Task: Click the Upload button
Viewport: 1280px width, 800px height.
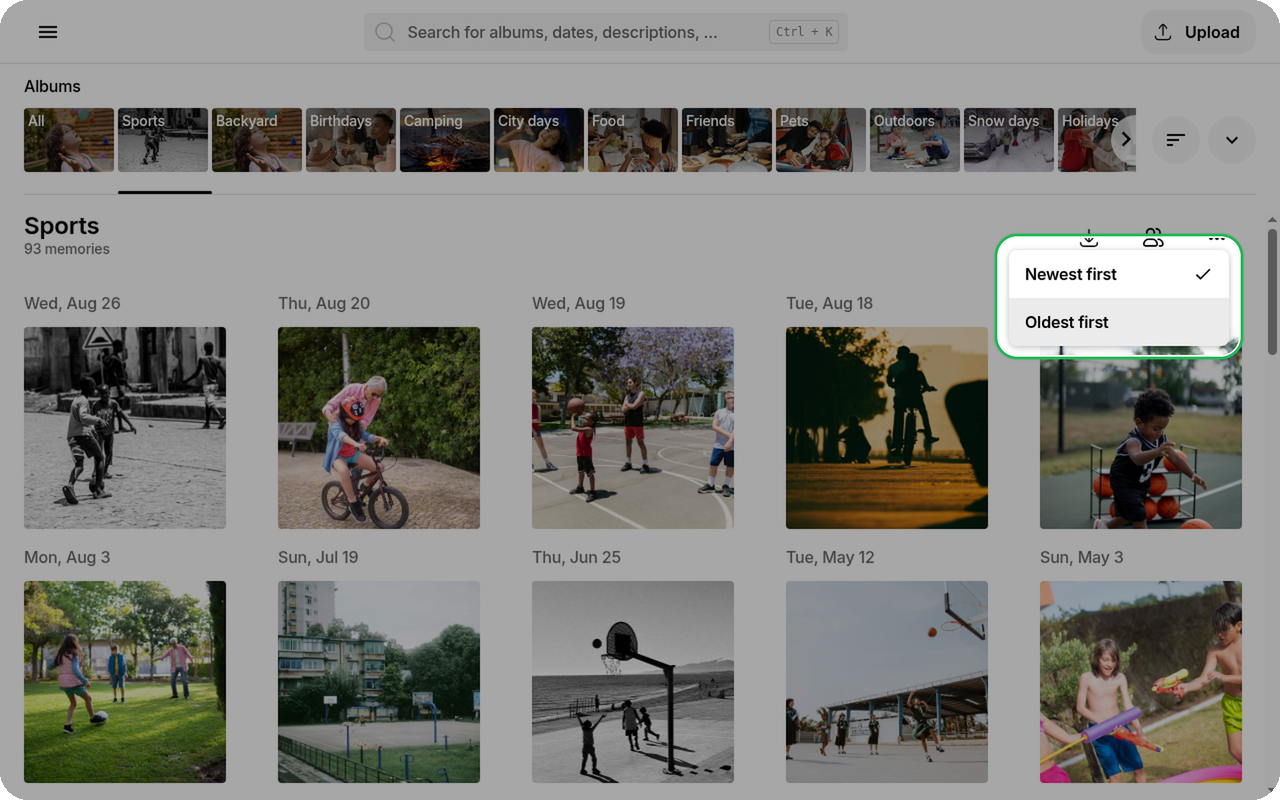Action: (1198, 32)
